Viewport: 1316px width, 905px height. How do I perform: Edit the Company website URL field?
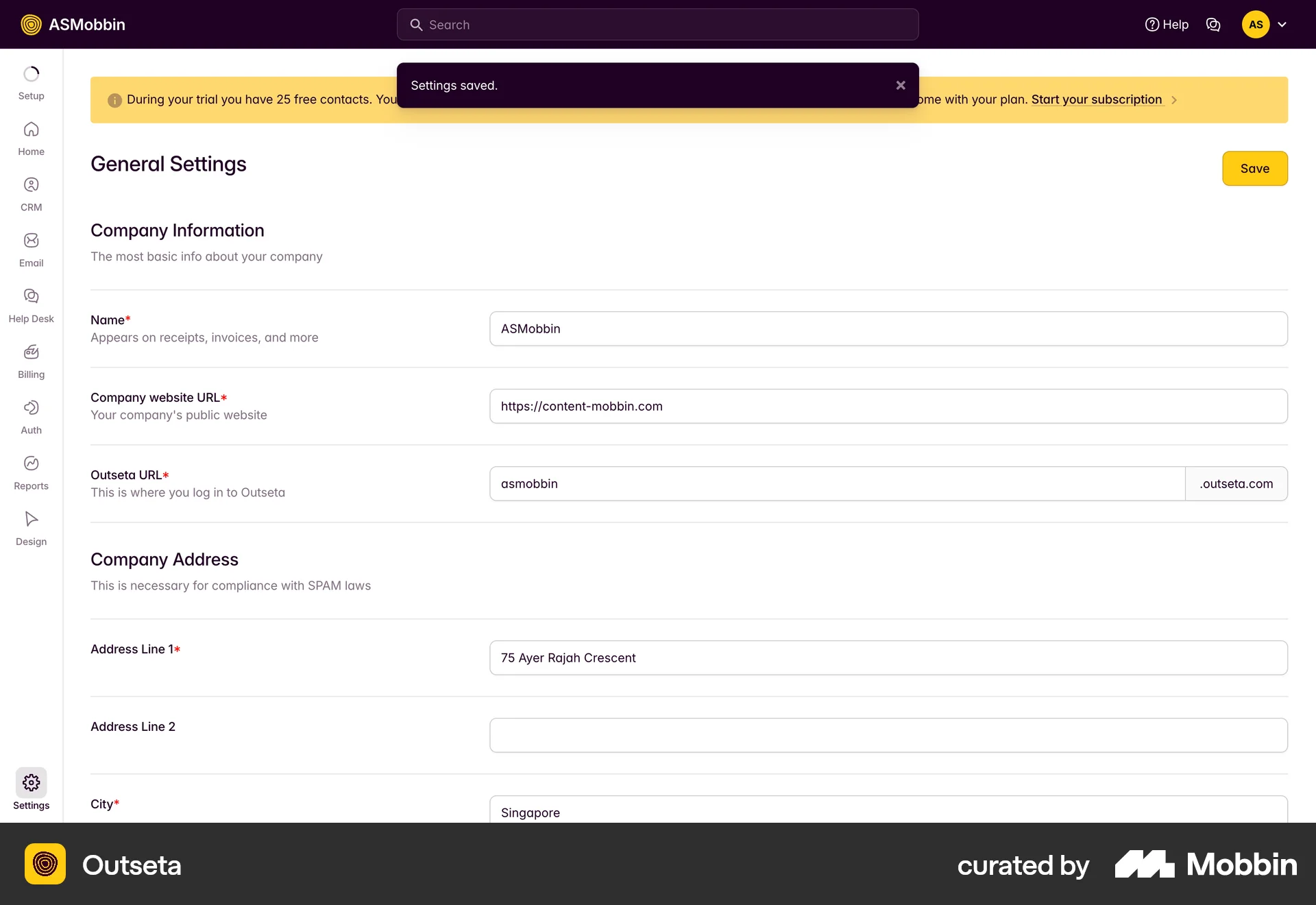click(888, 406)
